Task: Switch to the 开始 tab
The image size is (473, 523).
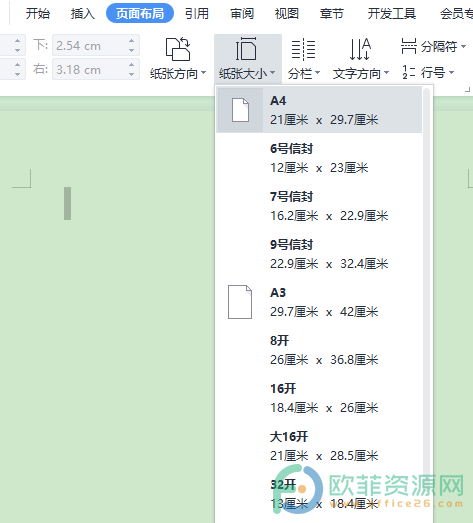Action: (38, 14)
